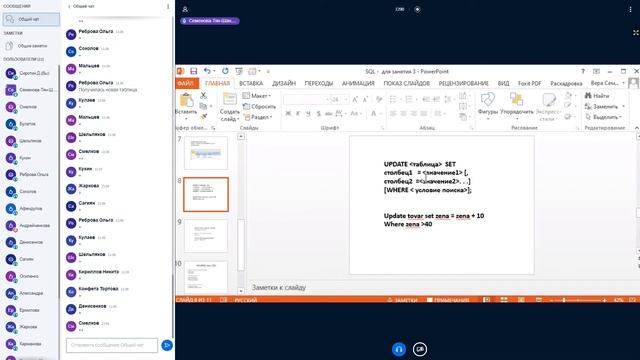Viewport: 640px width, 360px height.
Task: Paste using the Вставить clipboard icon
Action: (186, 100)
